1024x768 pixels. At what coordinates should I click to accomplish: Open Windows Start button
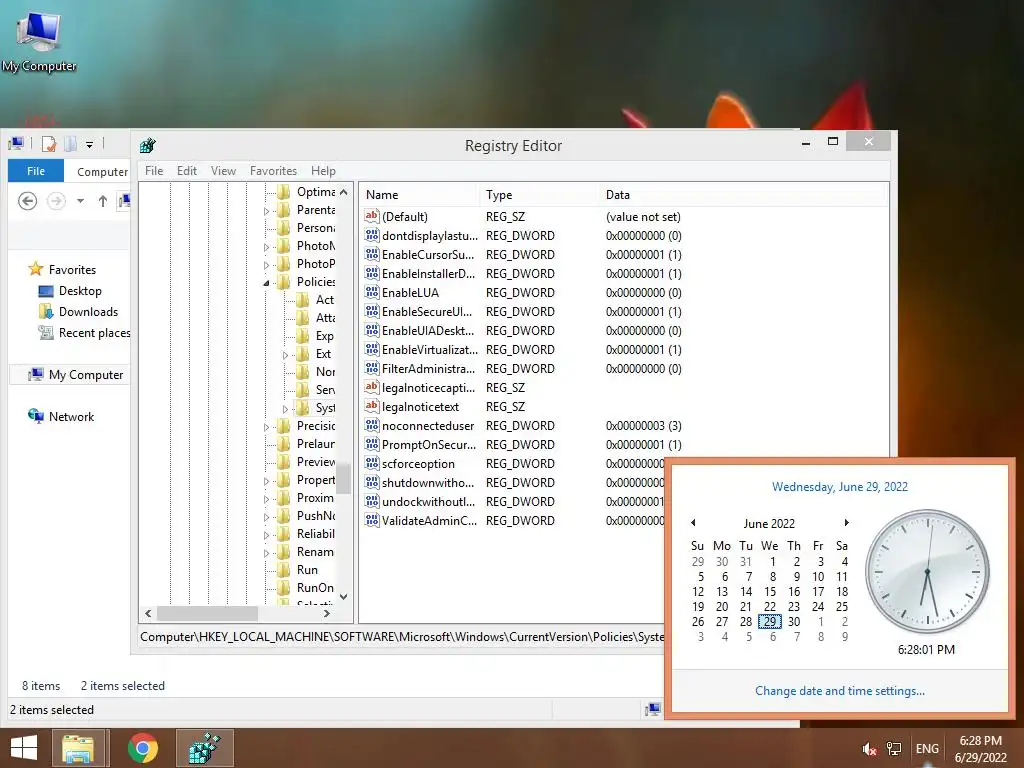tap(24, 748)
